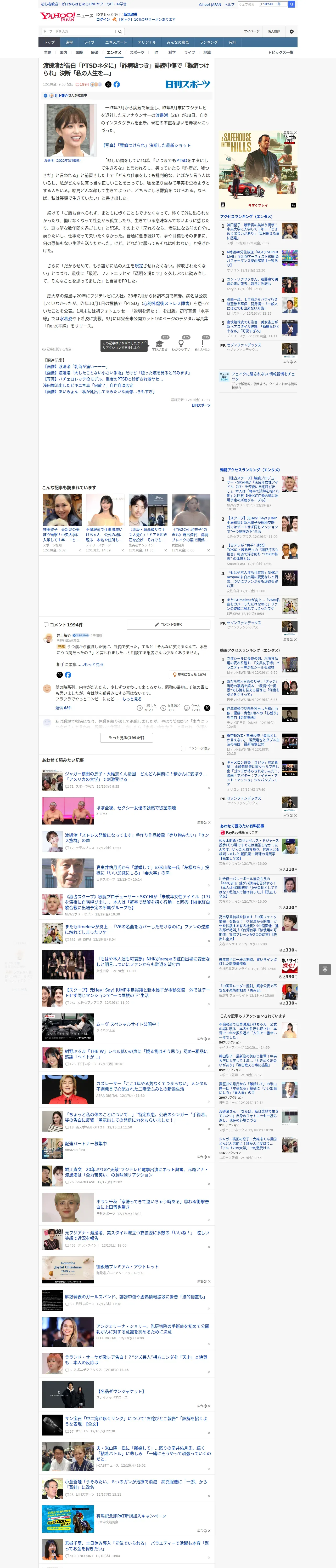
Task: Open 購入履歴
Action: pyautogui.click(x=274, y=32)
